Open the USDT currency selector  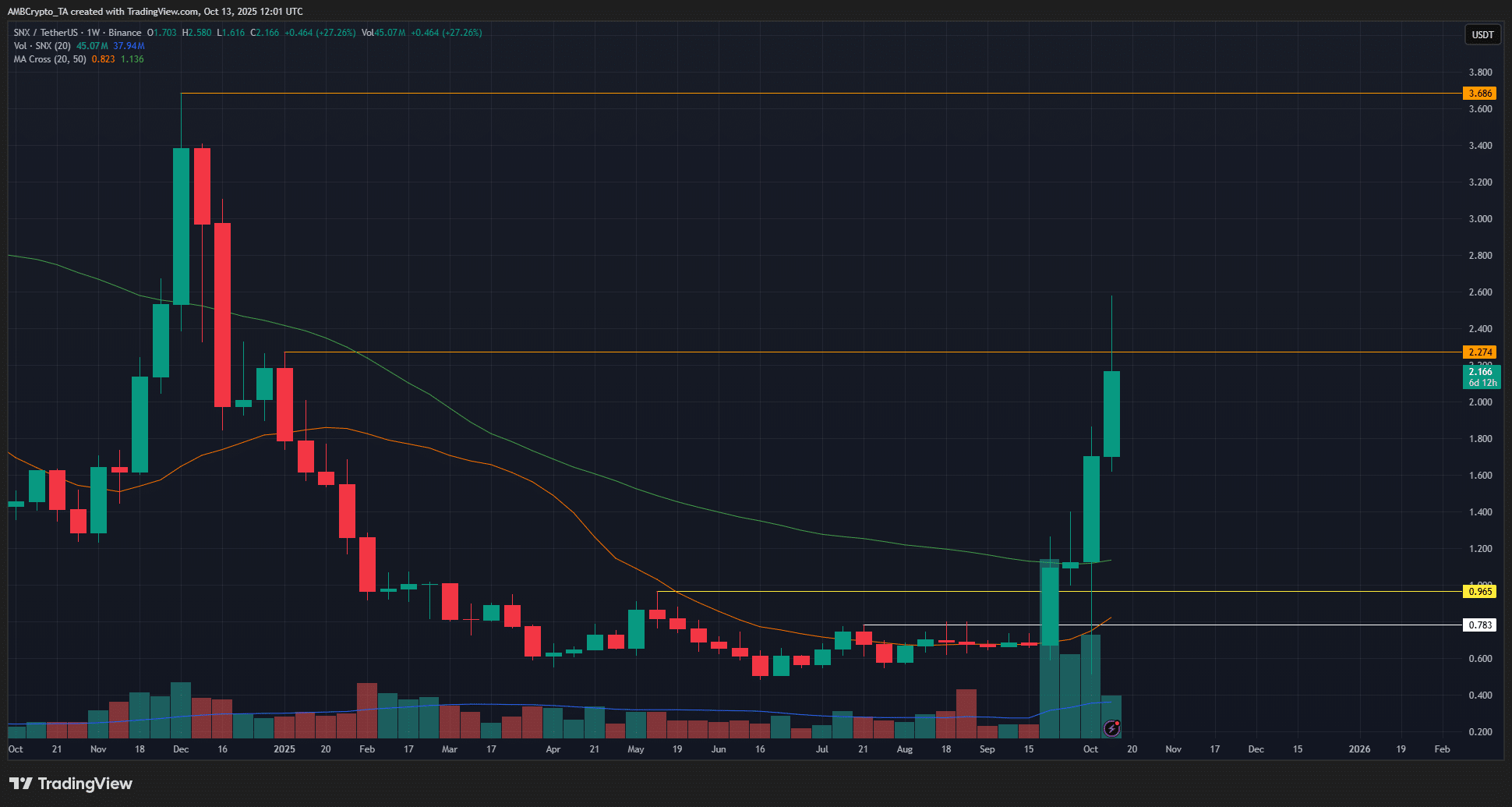(1482, 35)
